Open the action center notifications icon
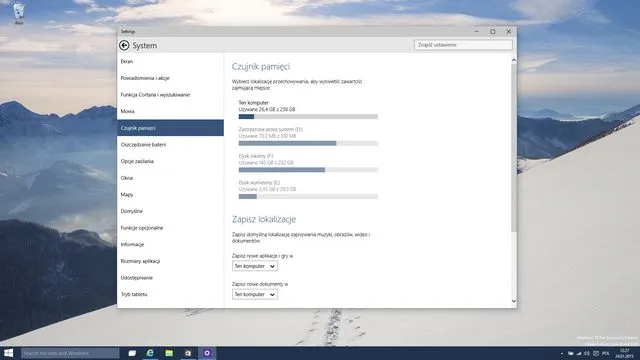 pyautogui.click(x=596, y=353)
